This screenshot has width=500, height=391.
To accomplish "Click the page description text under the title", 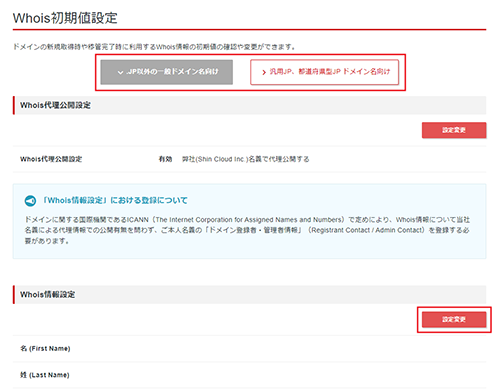I will [x=154, y=47].
